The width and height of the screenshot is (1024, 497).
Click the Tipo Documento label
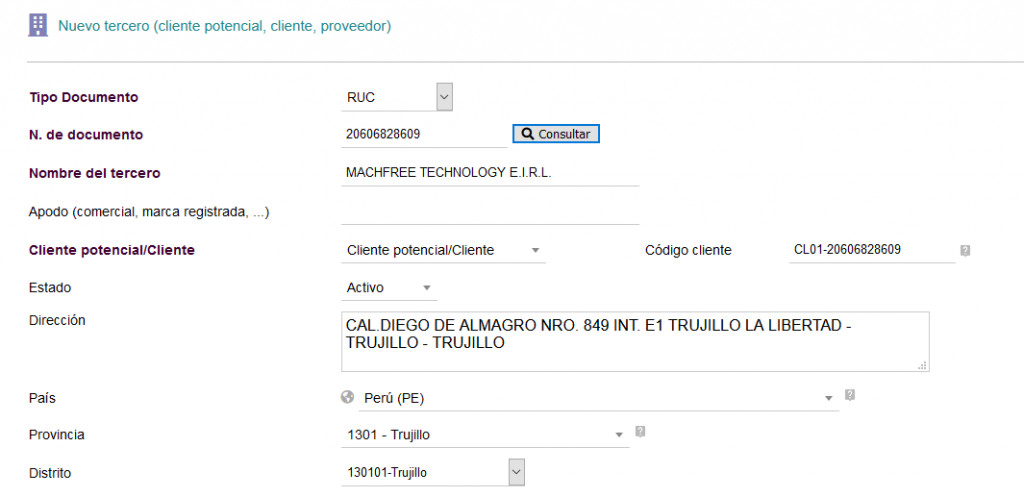click(84, 97)
